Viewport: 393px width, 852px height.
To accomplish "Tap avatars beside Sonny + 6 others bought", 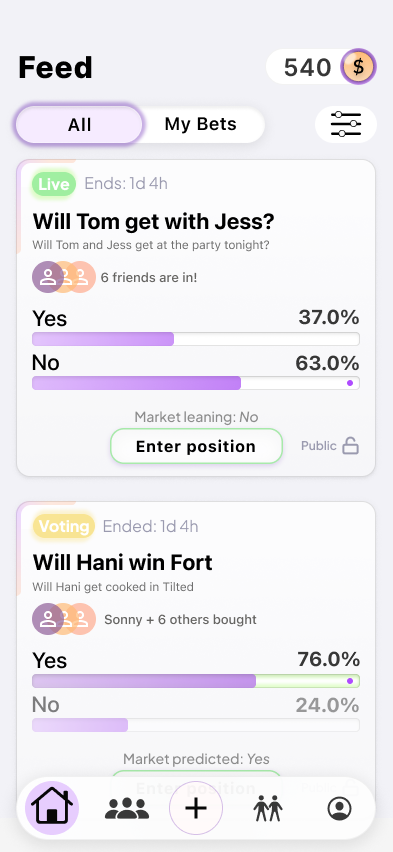I will tap(64, 619).
